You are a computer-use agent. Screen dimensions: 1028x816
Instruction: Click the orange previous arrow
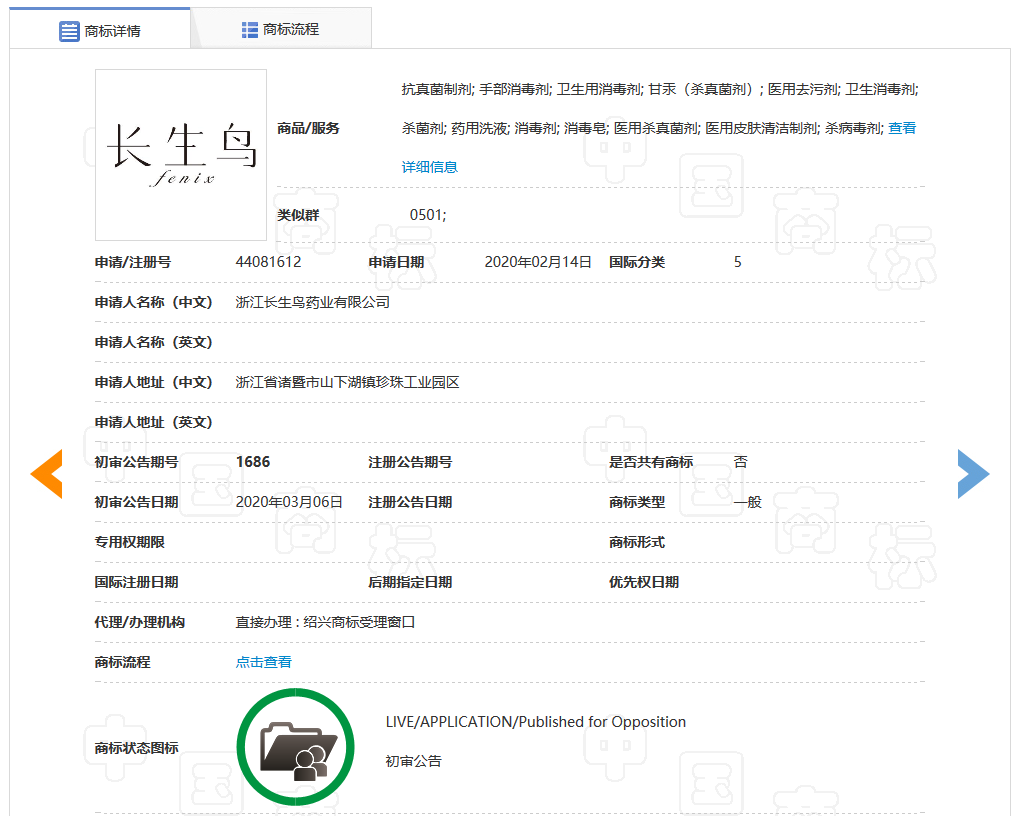coord(47,474)
